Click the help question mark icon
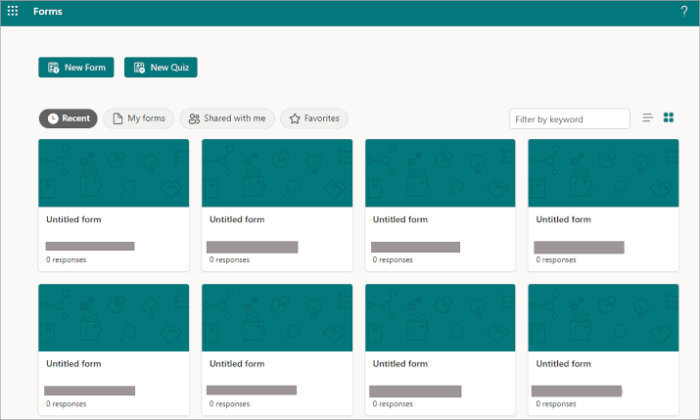700x420 pixels. pos(683,11)
